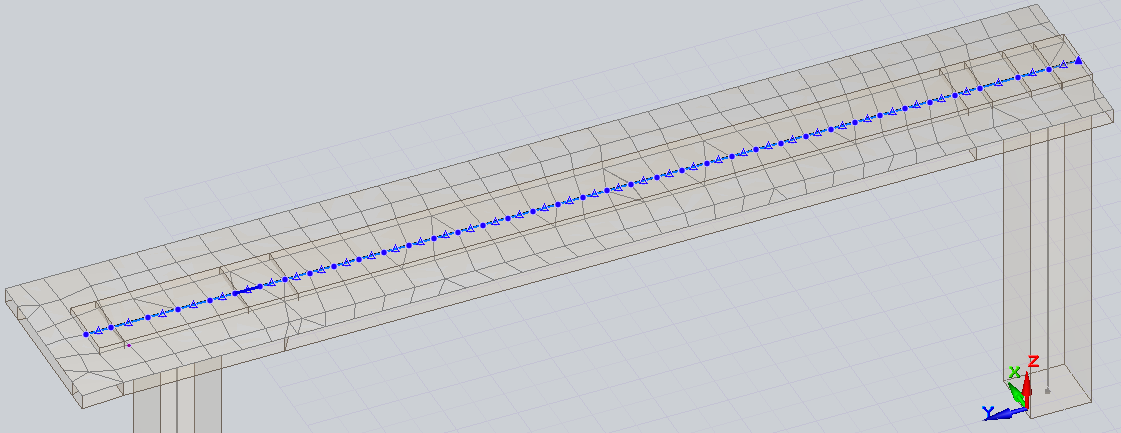Image resolution: width=1121 pixels, height=433 pixels.
Task: Click the blue Y axis label
Action: pos(986,412)
